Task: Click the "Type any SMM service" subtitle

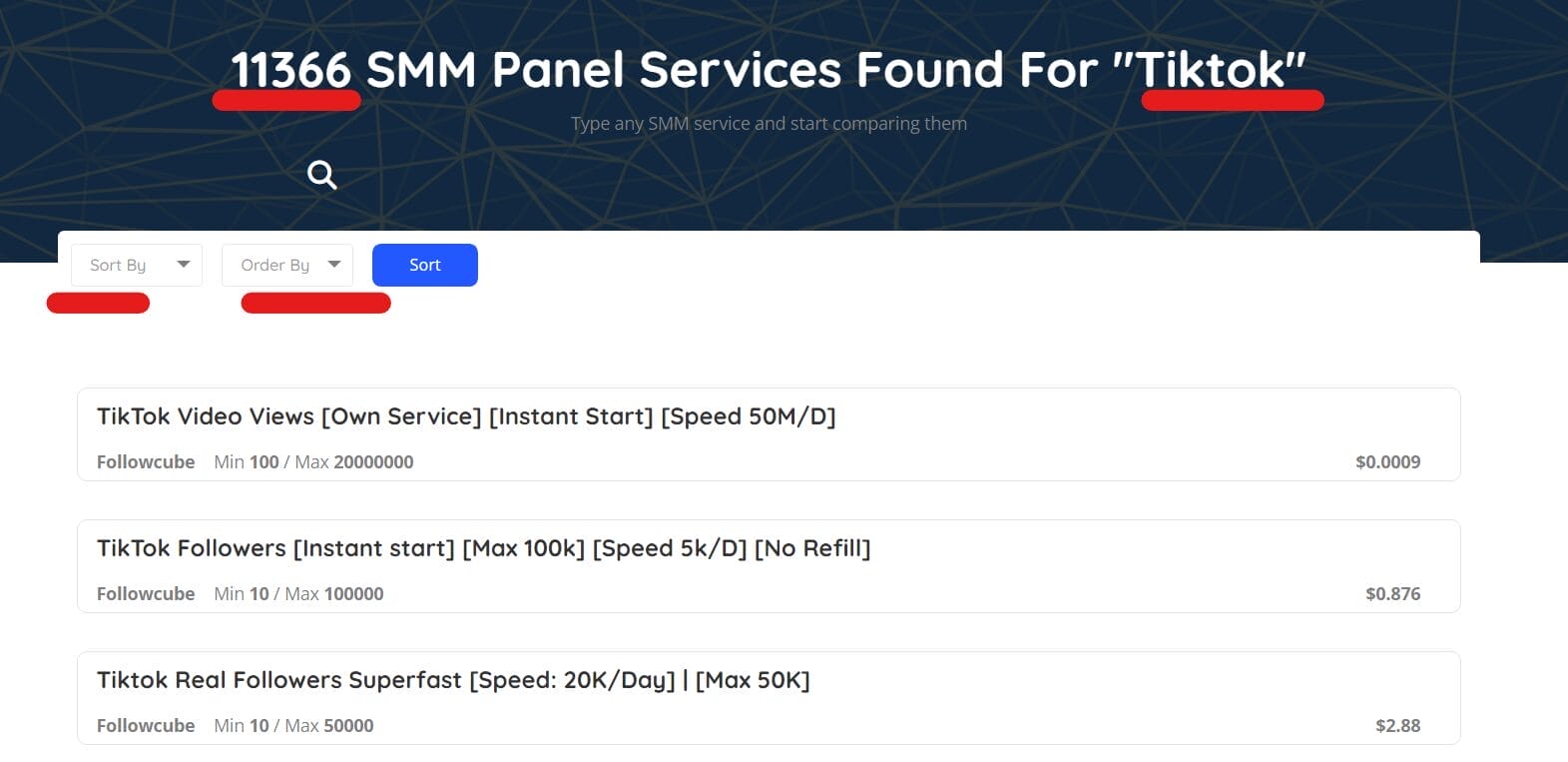Action: point(769,124)
